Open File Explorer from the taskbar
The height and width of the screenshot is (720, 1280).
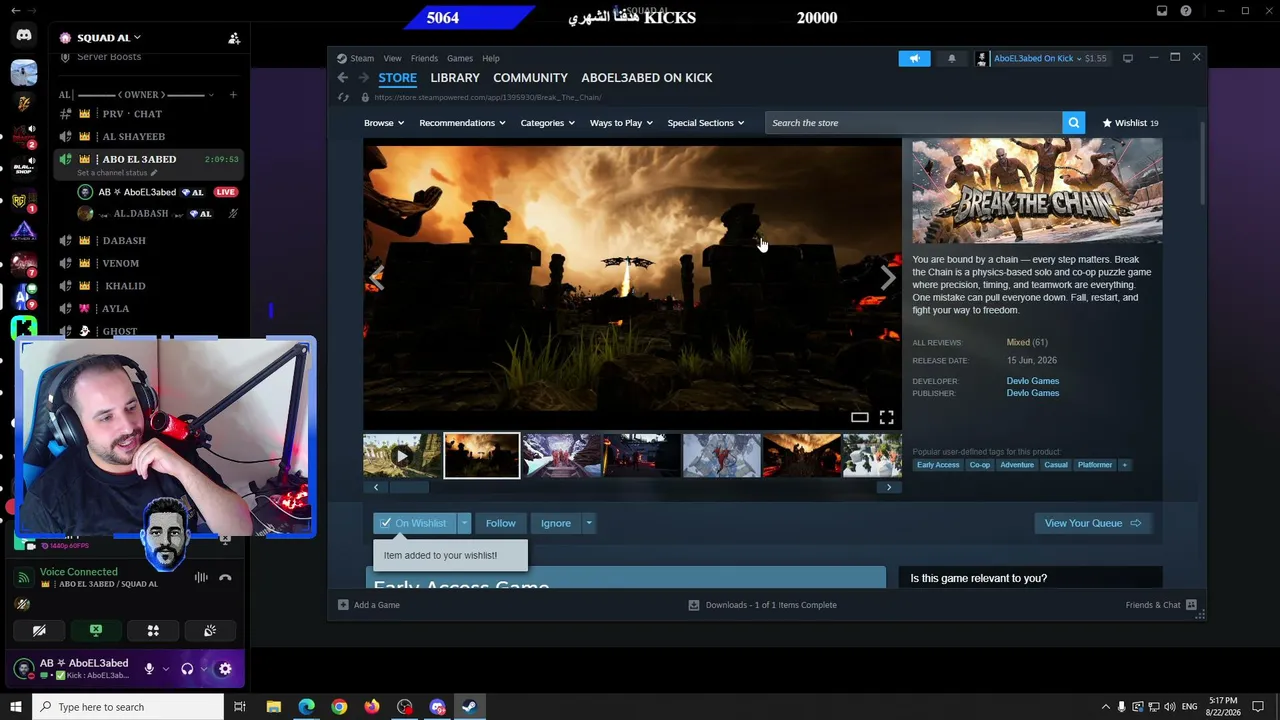click(273, 707)
